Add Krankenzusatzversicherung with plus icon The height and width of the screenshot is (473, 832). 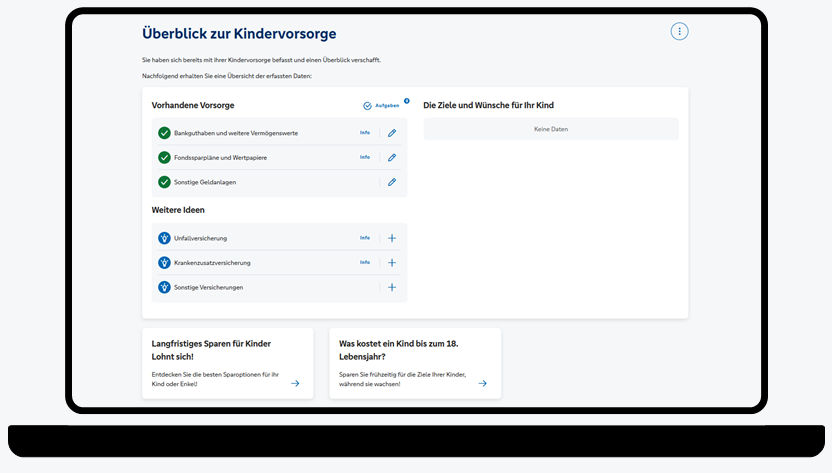pos(392,263)
